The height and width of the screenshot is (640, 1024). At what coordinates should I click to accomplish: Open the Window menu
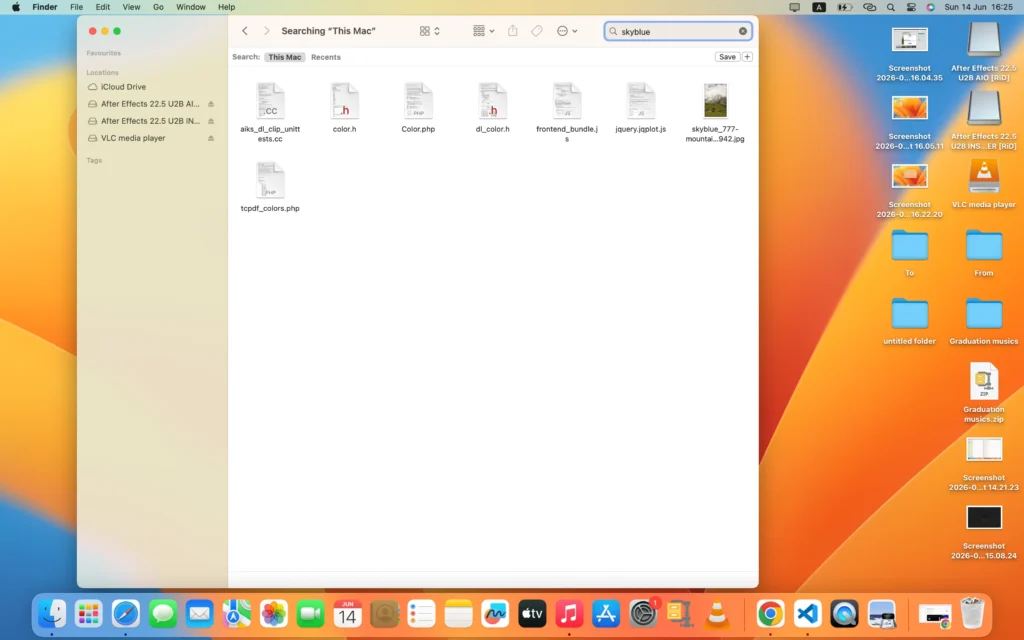click(x=191, y=7)
